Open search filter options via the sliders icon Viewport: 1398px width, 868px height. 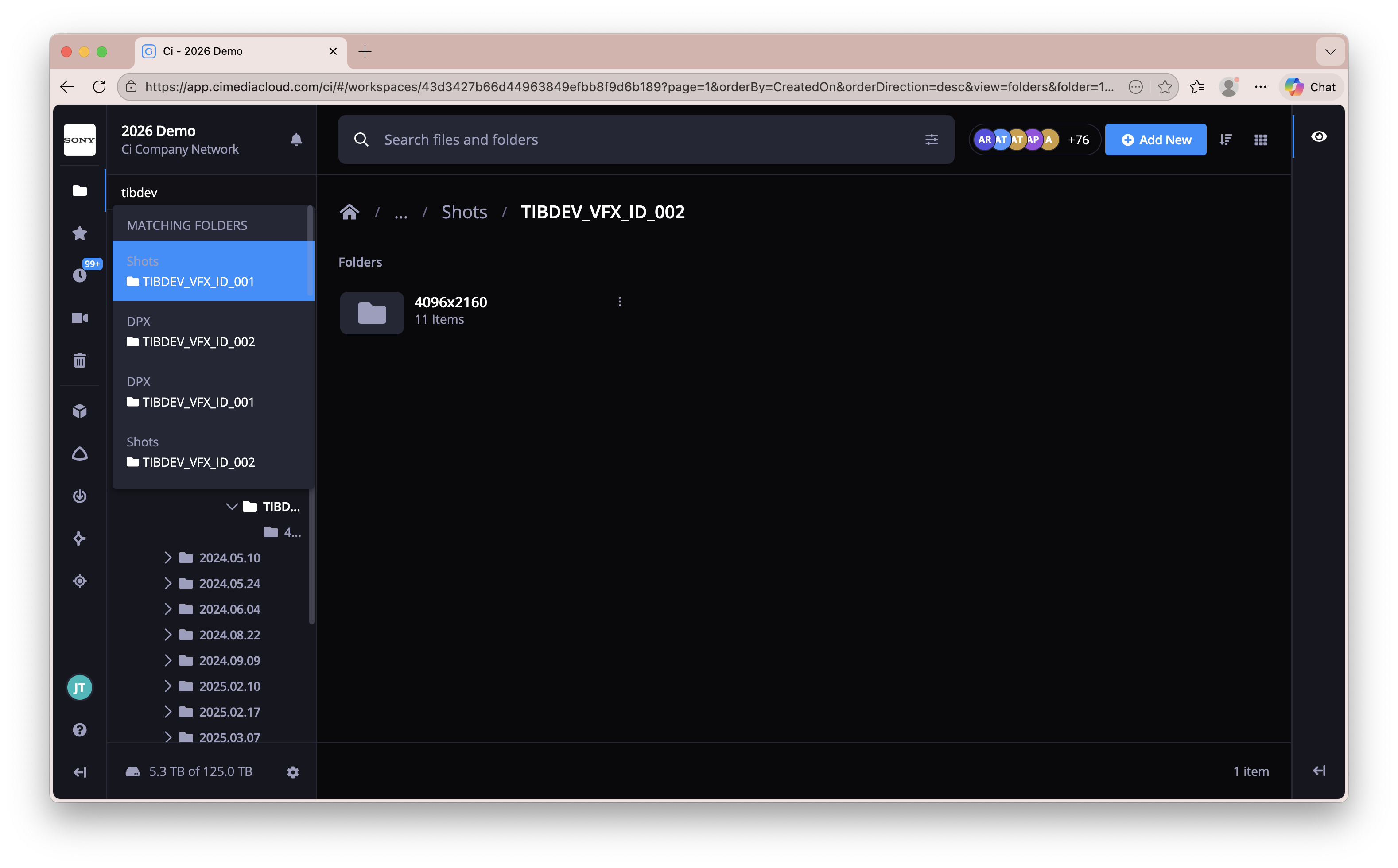931,139
